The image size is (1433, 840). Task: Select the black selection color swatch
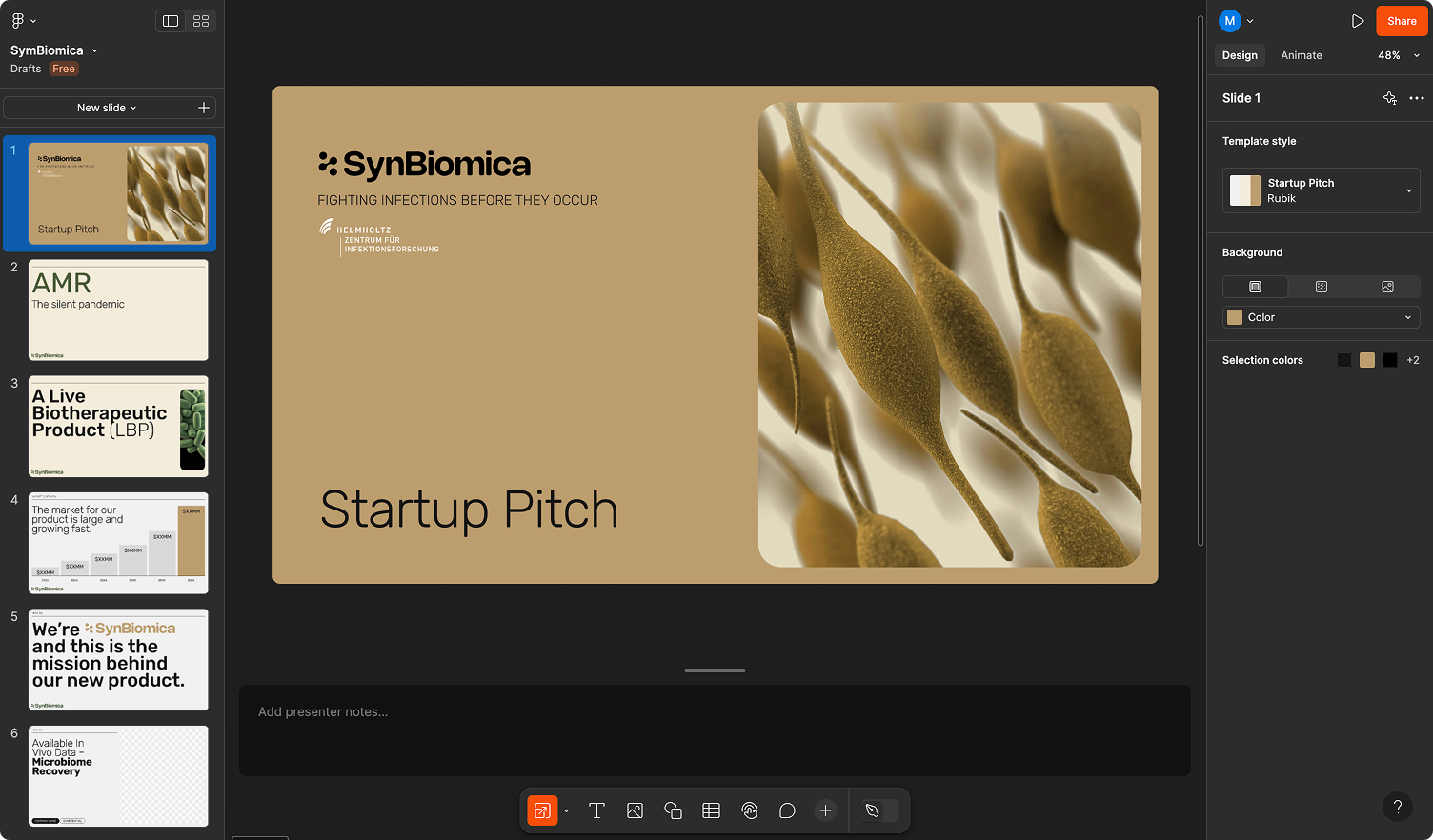pyautogui.click(x=1390, y=360)
